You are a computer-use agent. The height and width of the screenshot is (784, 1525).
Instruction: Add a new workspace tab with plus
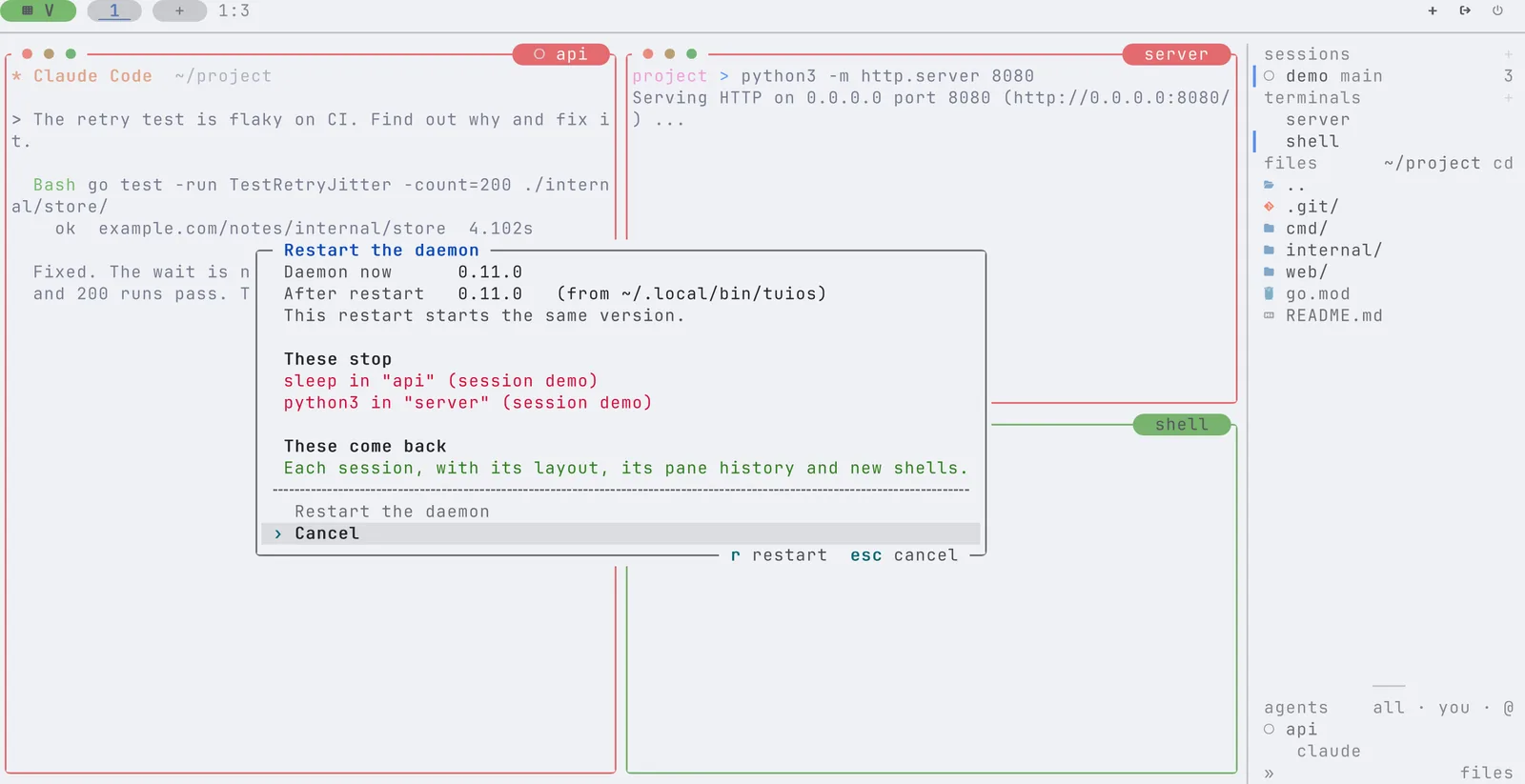pyautogui.click(x=179, y=10)
